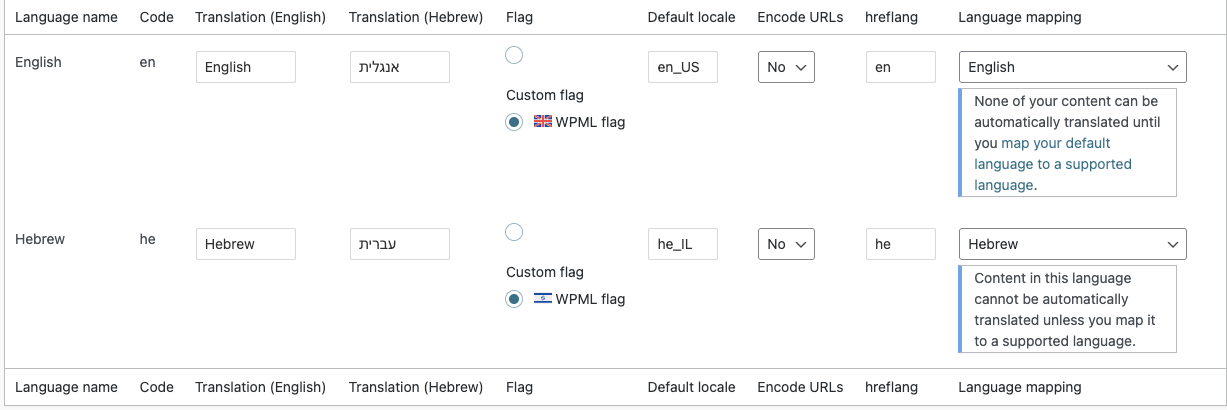Select WPML flag radio for Hebrew

[514, 299]
